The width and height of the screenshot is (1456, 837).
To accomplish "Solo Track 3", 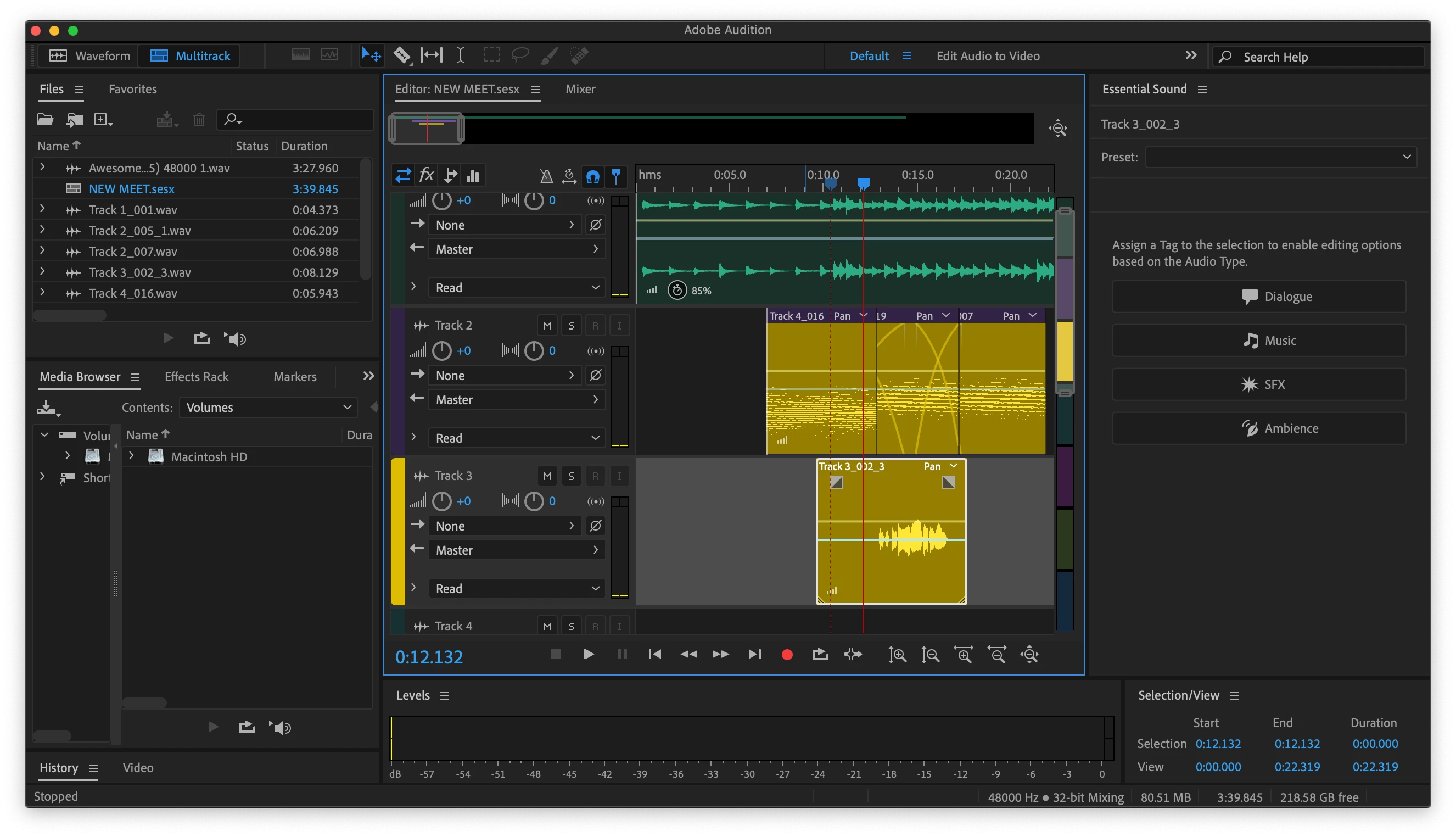I will (570, 476).
